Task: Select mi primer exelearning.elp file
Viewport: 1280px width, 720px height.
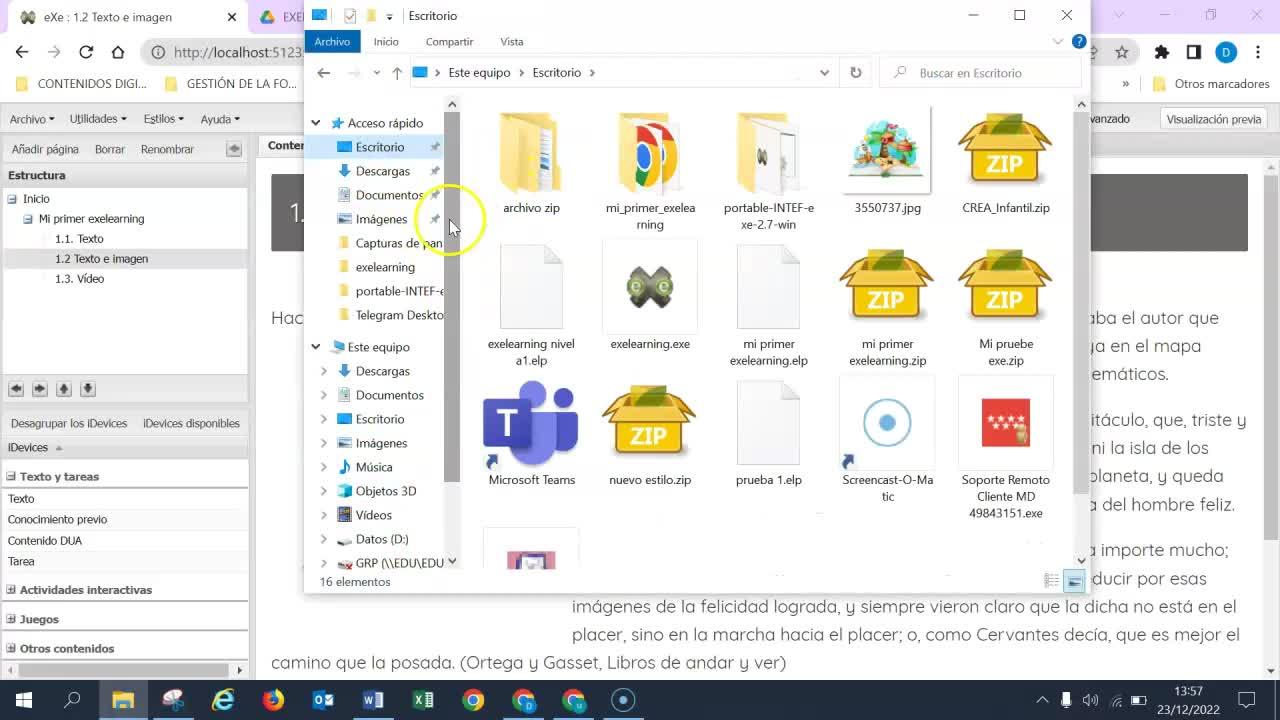Action: coord(768,306)
